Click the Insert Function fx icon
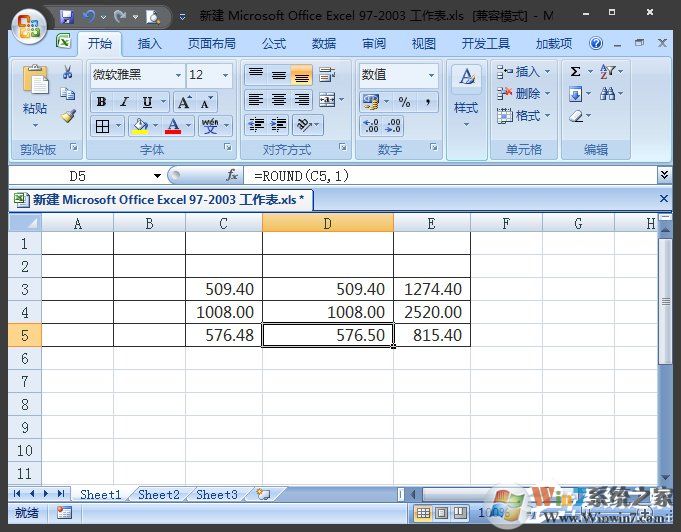681x532 pixels. point(232,175)
